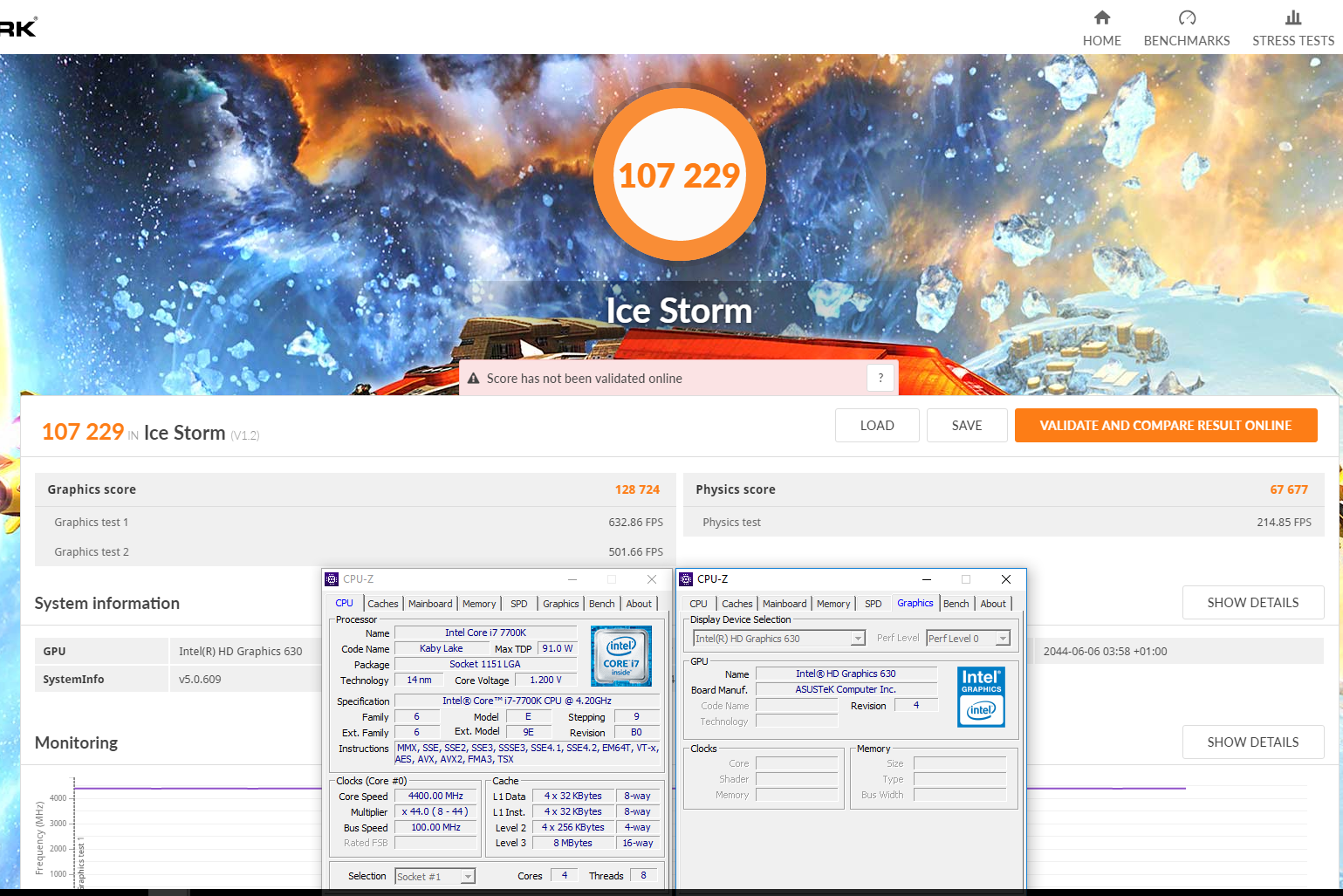The height and width of the screenshot is (896, 1343).
Task: Open Benchmarks via the gauge icon
Action: click(x=1187, y=17)
